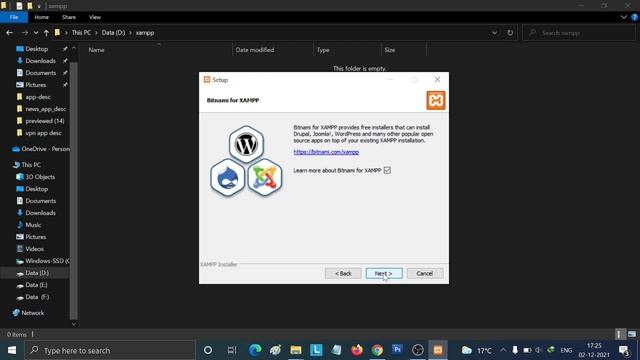Select Data (F:) drive
The width and height of the screenshot is (640, 360).
click(x=37, y=297)
